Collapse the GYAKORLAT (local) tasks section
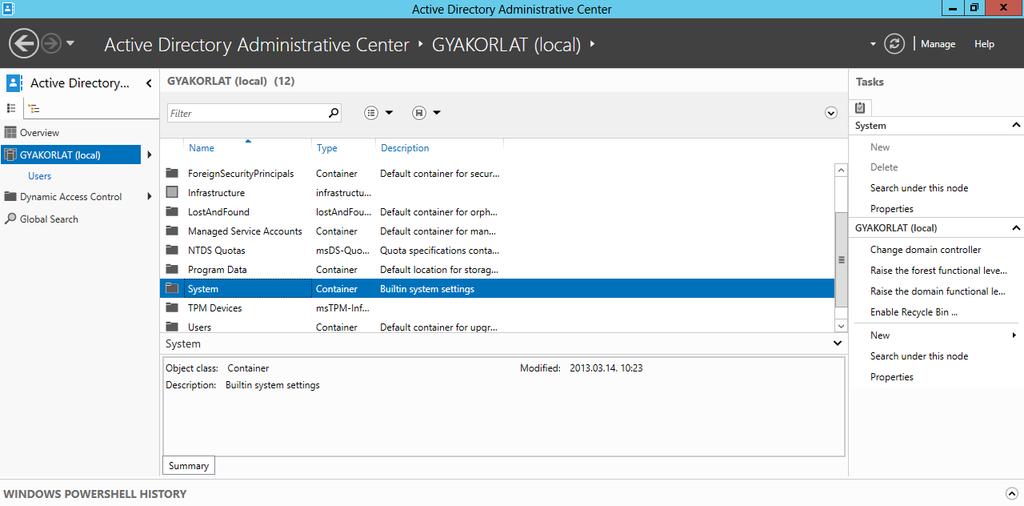The image size is (1024, 506). (1016, 228)
